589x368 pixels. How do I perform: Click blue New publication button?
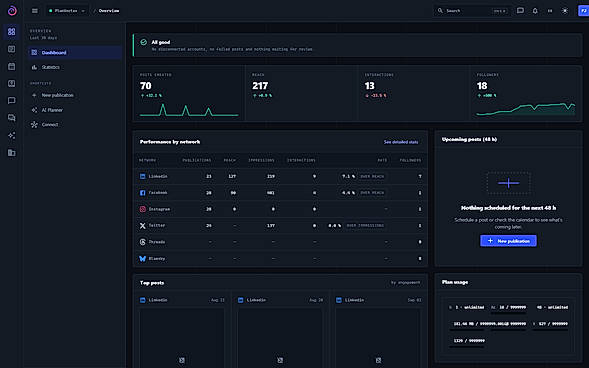(508, 241)
